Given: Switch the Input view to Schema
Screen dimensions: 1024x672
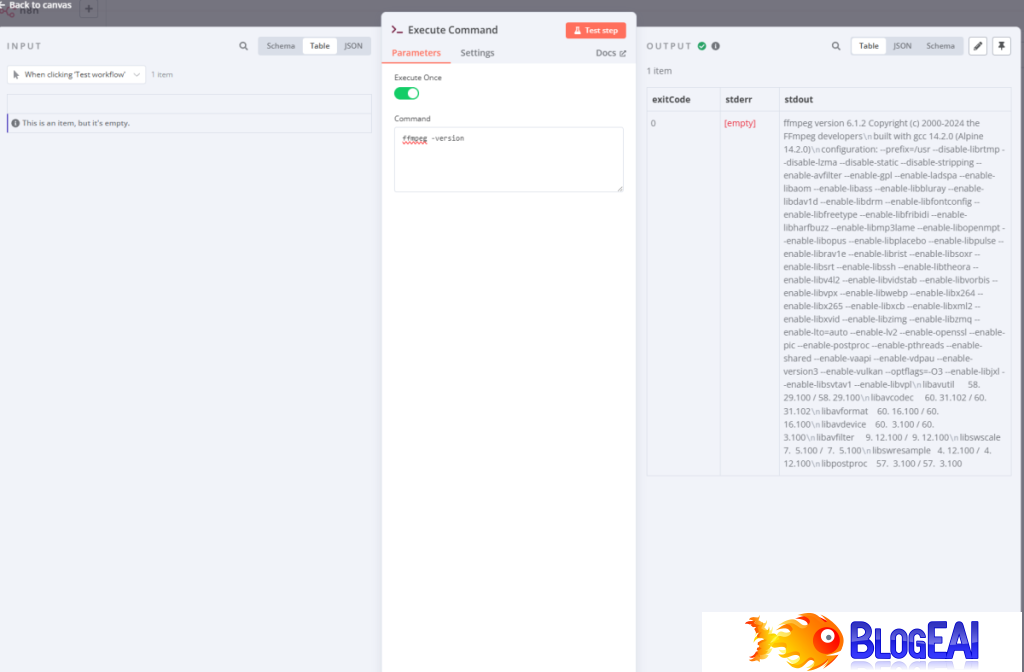Looking at the screenshot, I should point(280,46).
